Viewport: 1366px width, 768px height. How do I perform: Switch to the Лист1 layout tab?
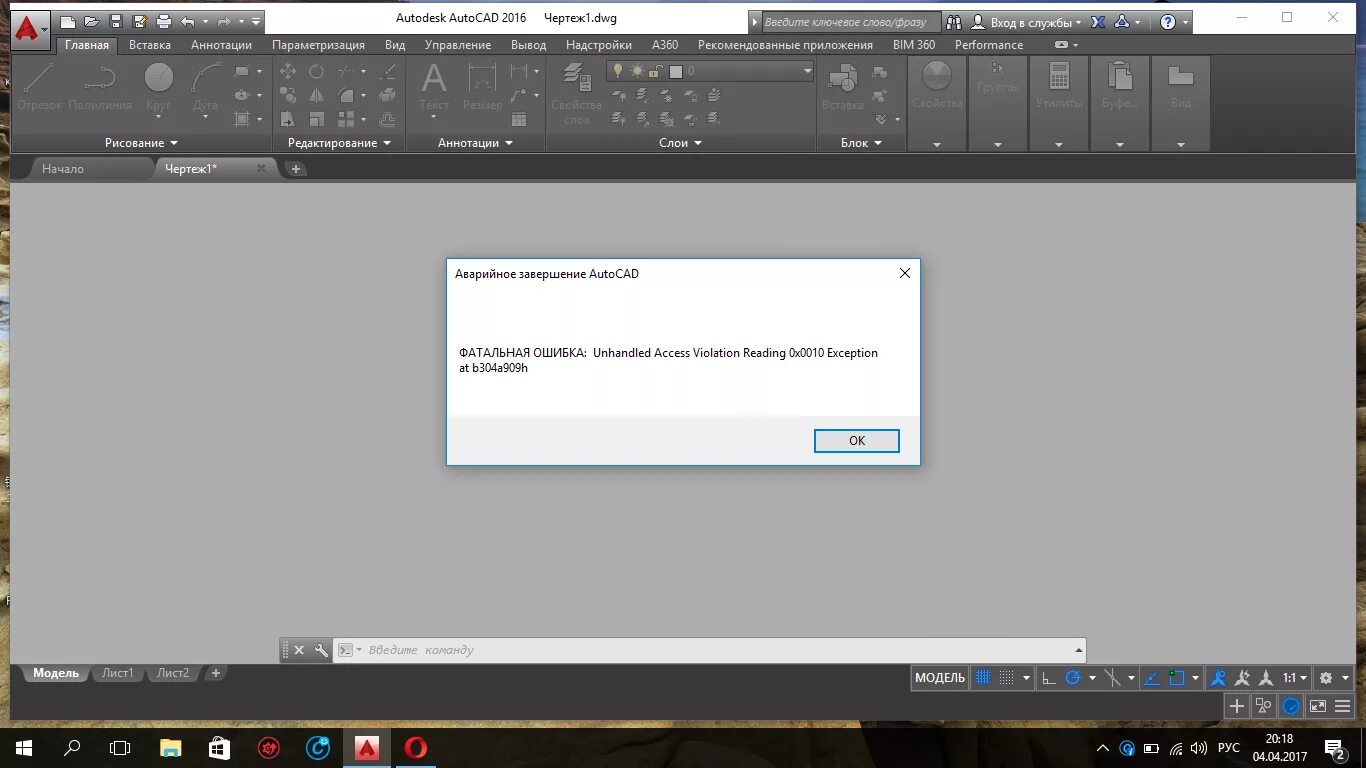pos(117,673)
